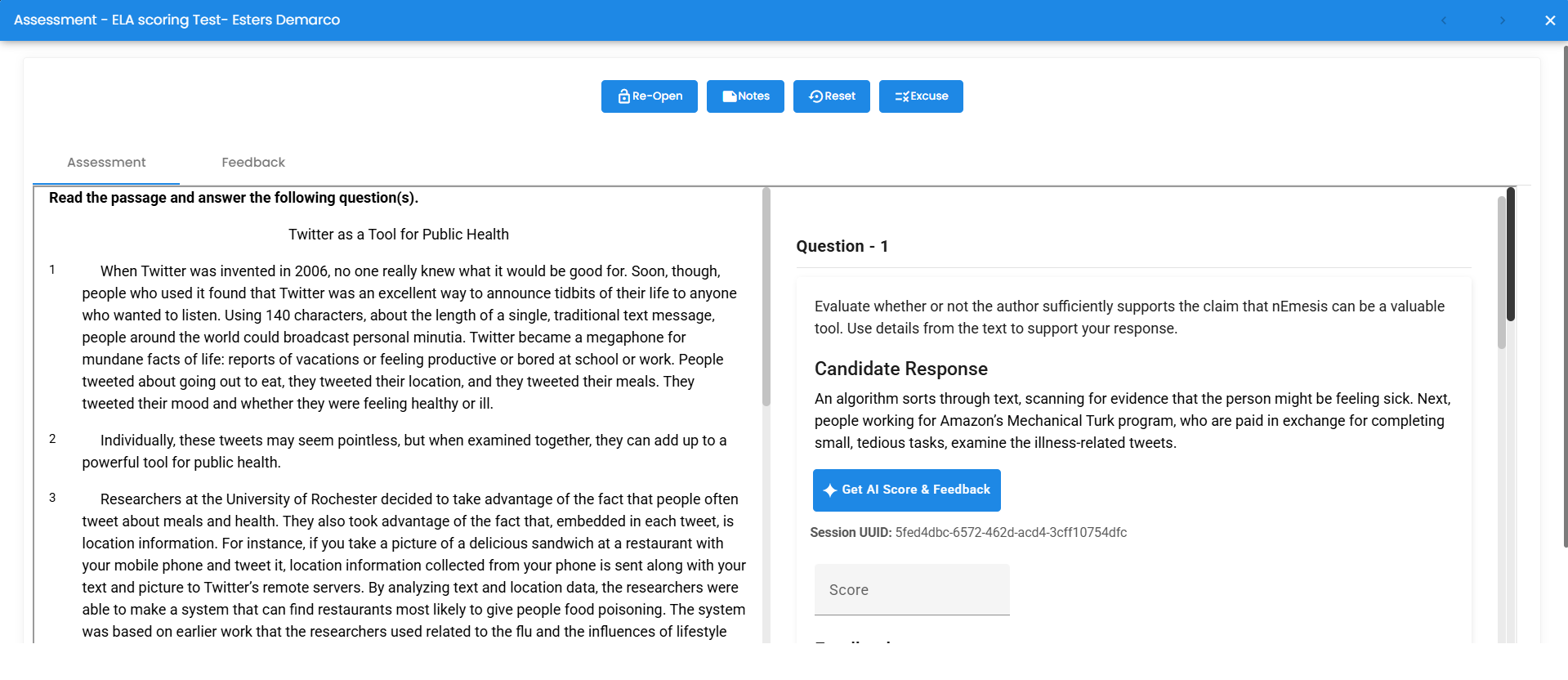Select the history-reset icon on the Reset button
The height and width of the screenshot is (680, 1568).
click(815, 96)
